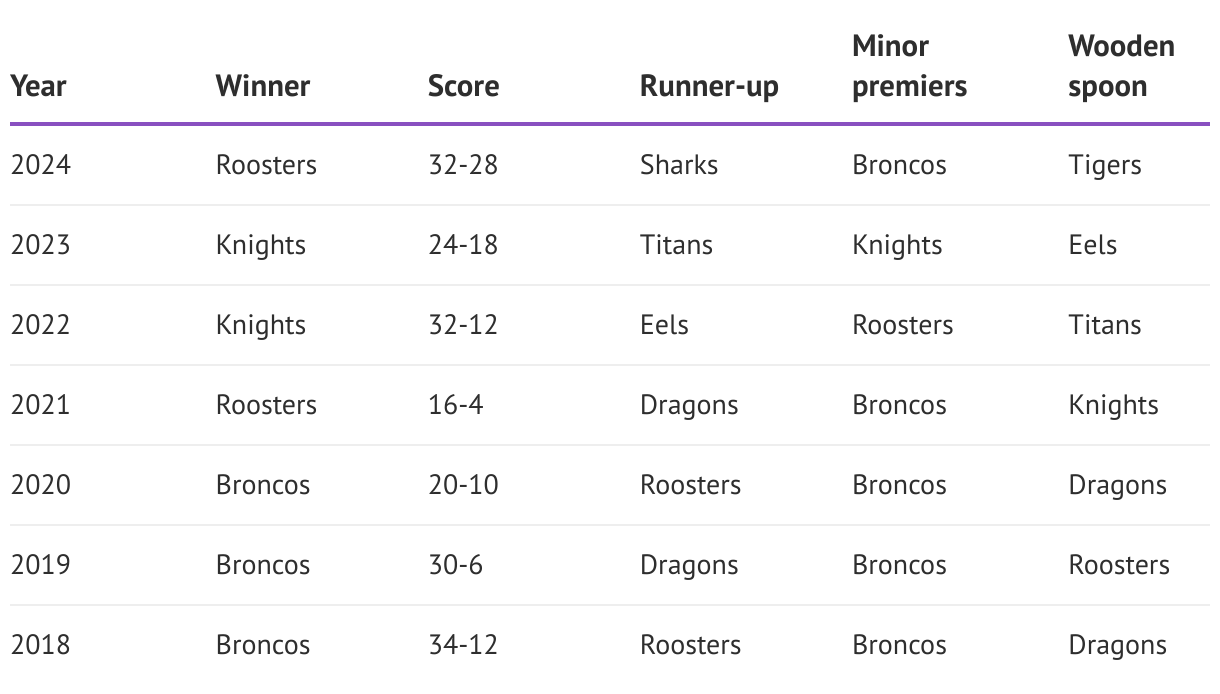Click the 16-4 score cell
Screen dimensions: 1220x694
[456, 405]
